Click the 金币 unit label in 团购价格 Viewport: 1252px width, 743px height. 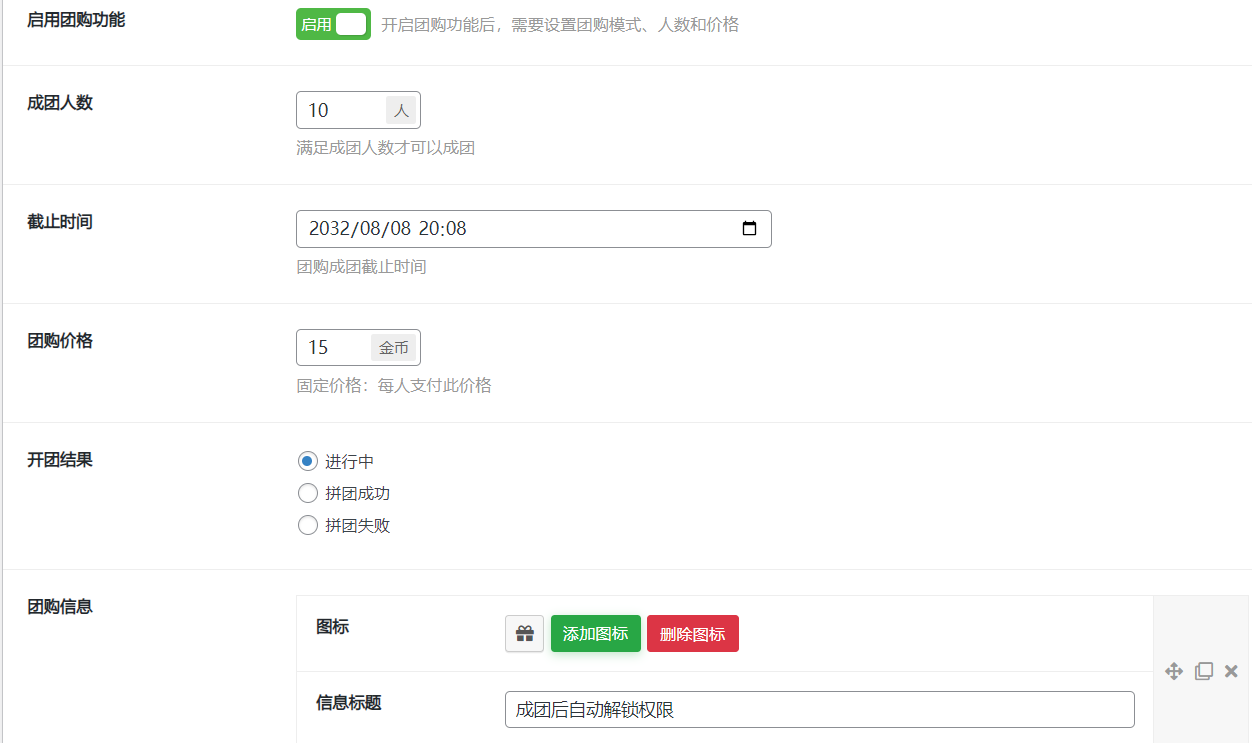point(394,348)
